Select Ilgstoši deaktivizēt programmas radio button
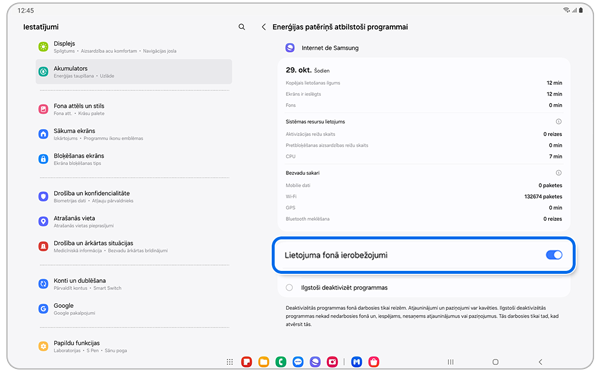 click(x=289, y=287)
